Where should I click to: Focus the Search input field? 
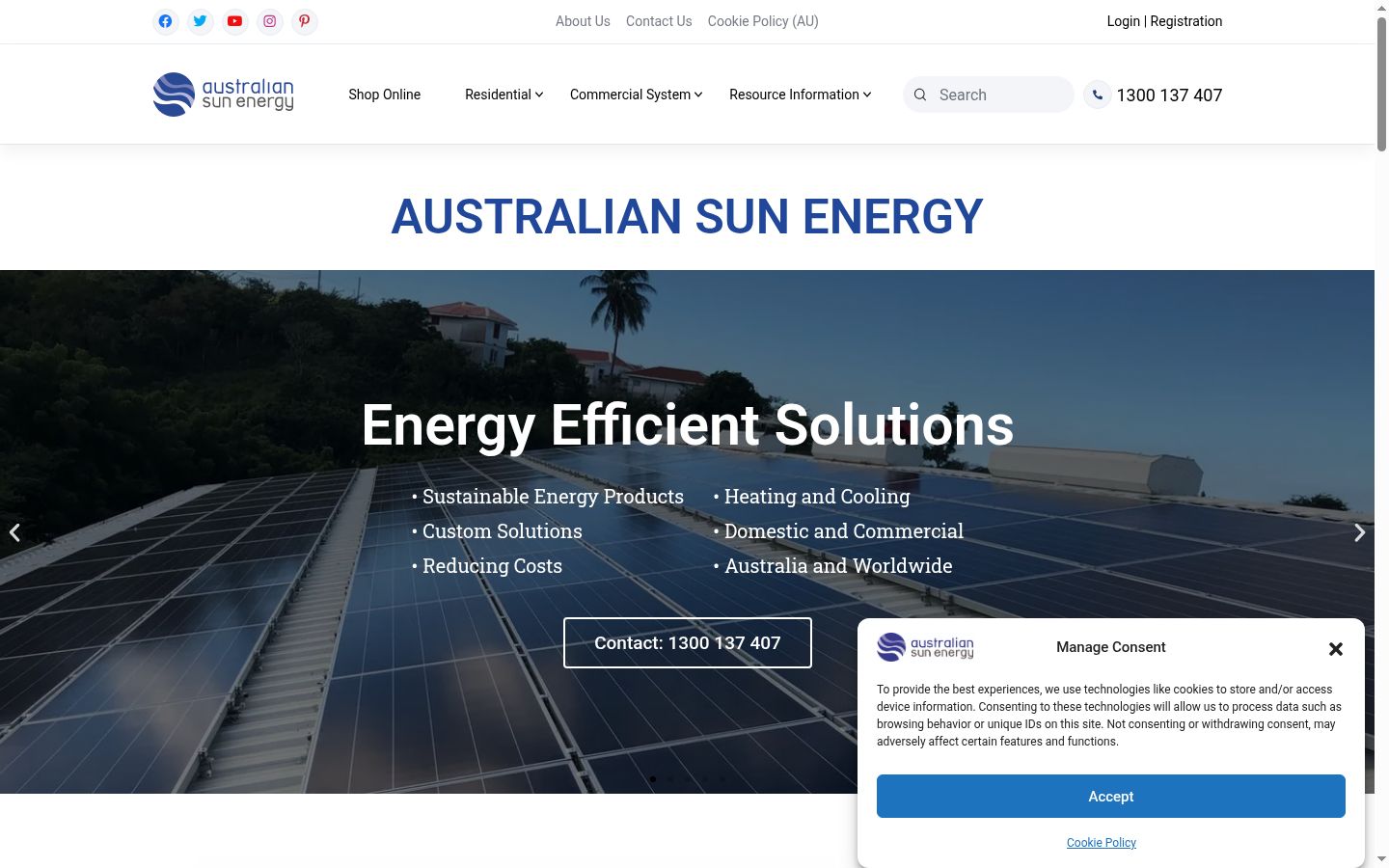pyautogui.click(x=989, y=95)
